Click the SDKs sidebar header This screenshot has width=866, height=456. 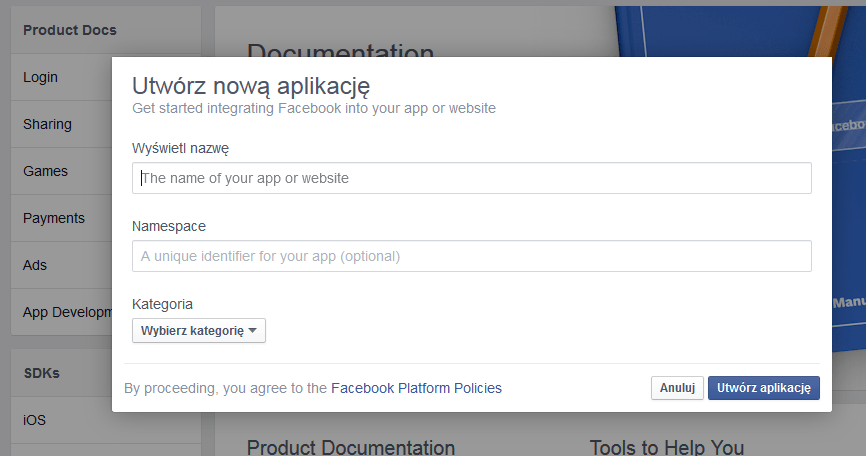pos(41,373)
